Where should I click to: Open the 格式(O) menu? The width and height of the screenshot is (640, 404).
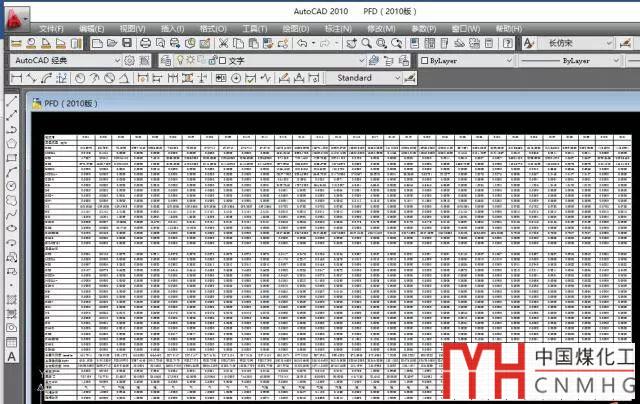[213, 29]
